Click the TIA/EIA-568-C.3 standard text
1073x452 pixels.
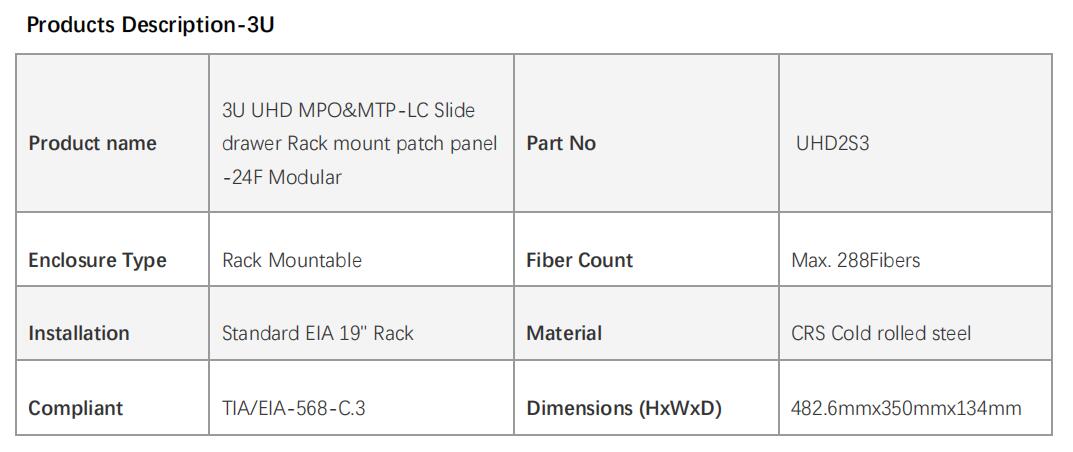294,408
